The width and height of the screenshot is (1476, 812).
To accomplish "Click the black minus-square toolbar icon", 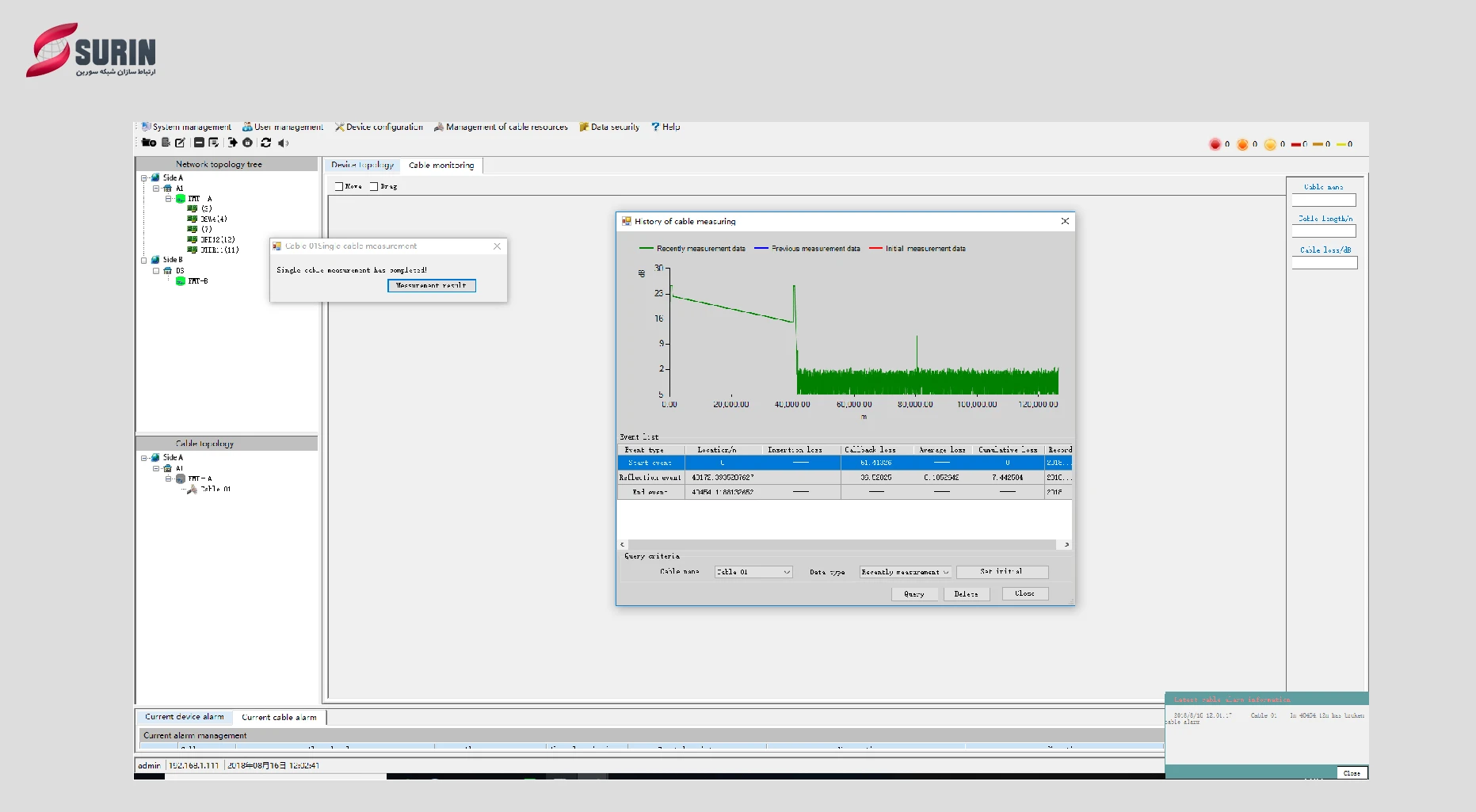I will [x=200, y=143].
